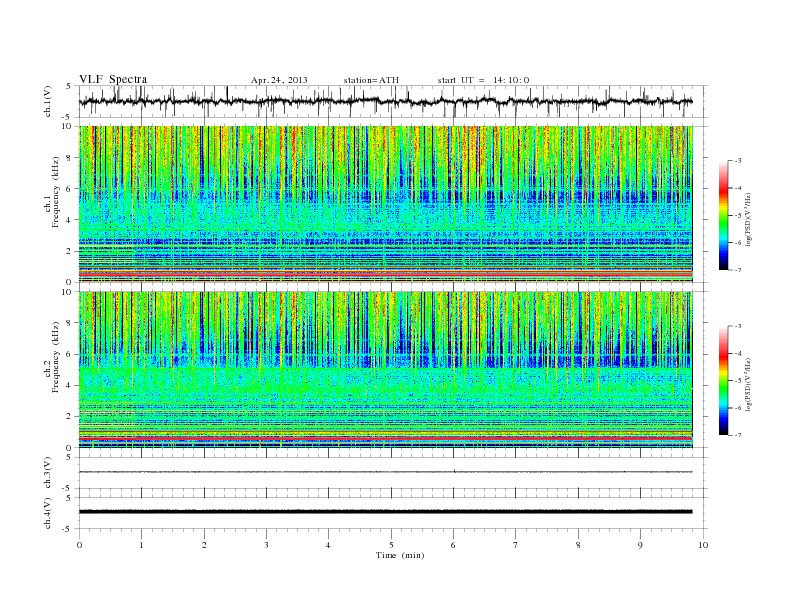Click the ch.1 waveform trace panel

coord(393,101)
